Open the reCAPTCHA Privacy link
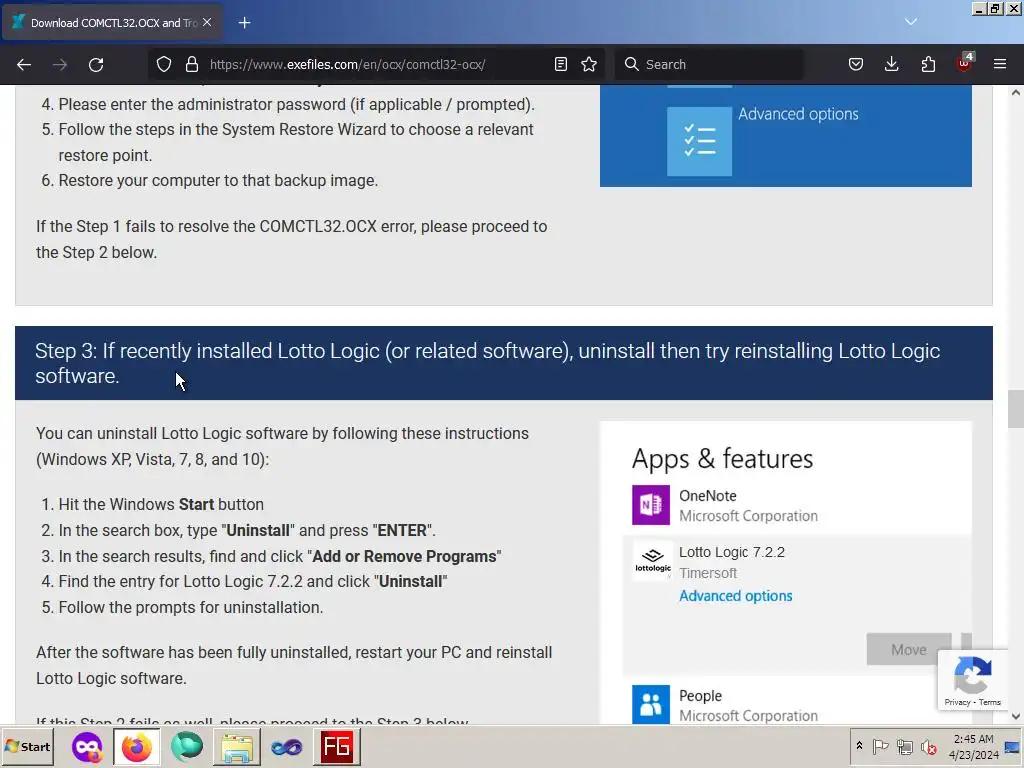Screen dimensions: 1024x768 [x=957, y=702]
